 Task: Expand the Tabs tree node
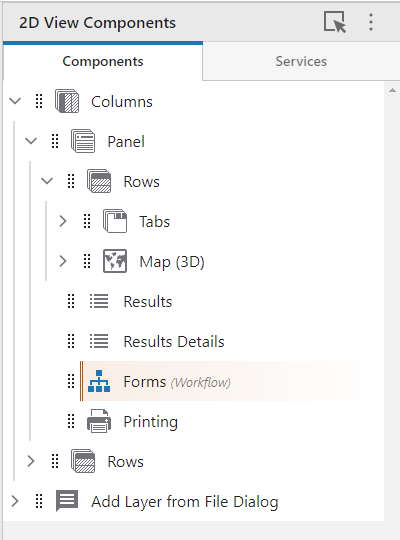pos(63,221)
